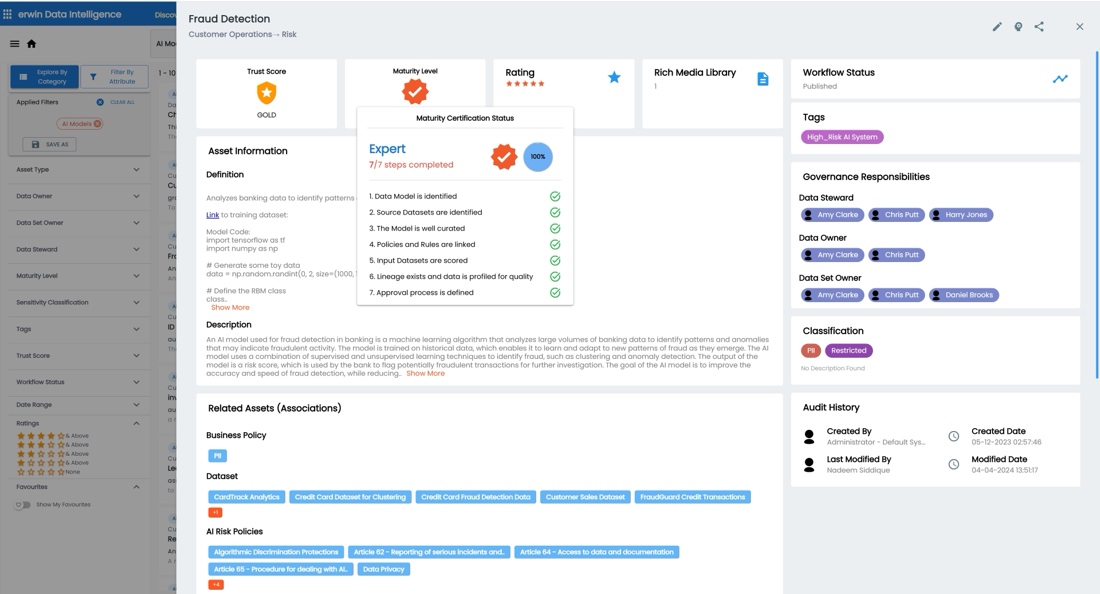Click the gold Trust Score badge icon
Image resolution: width=1100 pixels, height=594 pixels.
tap(267, 93)
